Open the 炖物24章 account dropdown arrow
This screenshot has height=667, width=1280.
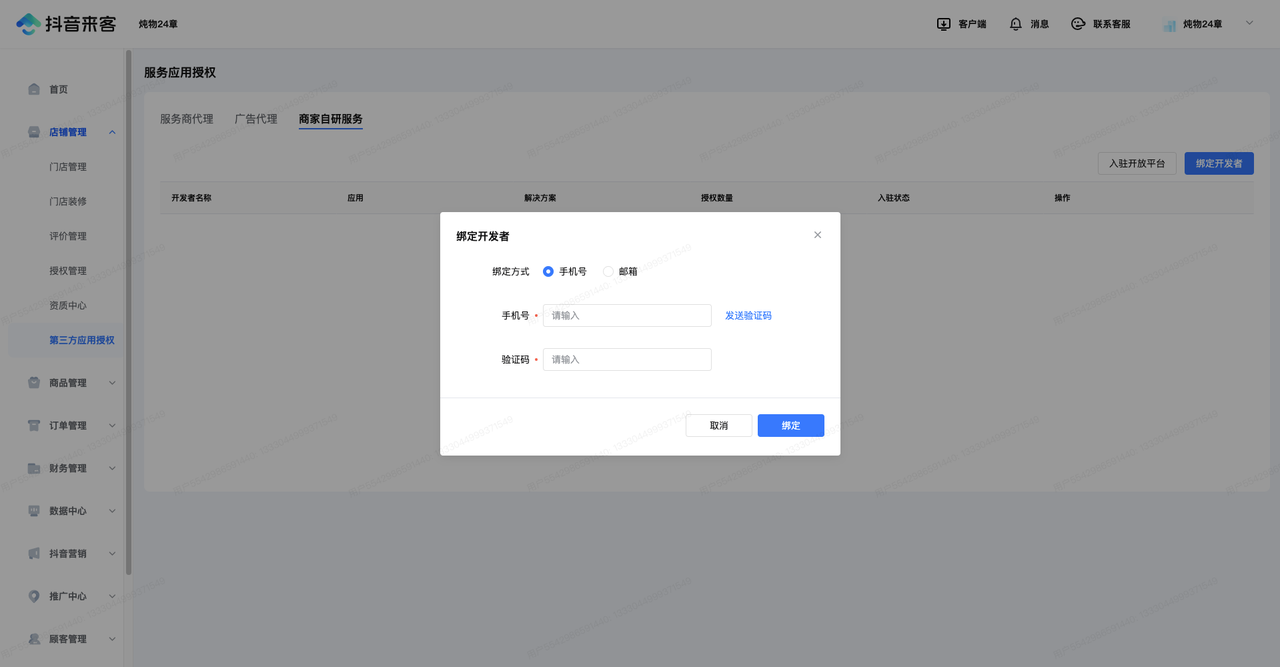pos(1248,23)
